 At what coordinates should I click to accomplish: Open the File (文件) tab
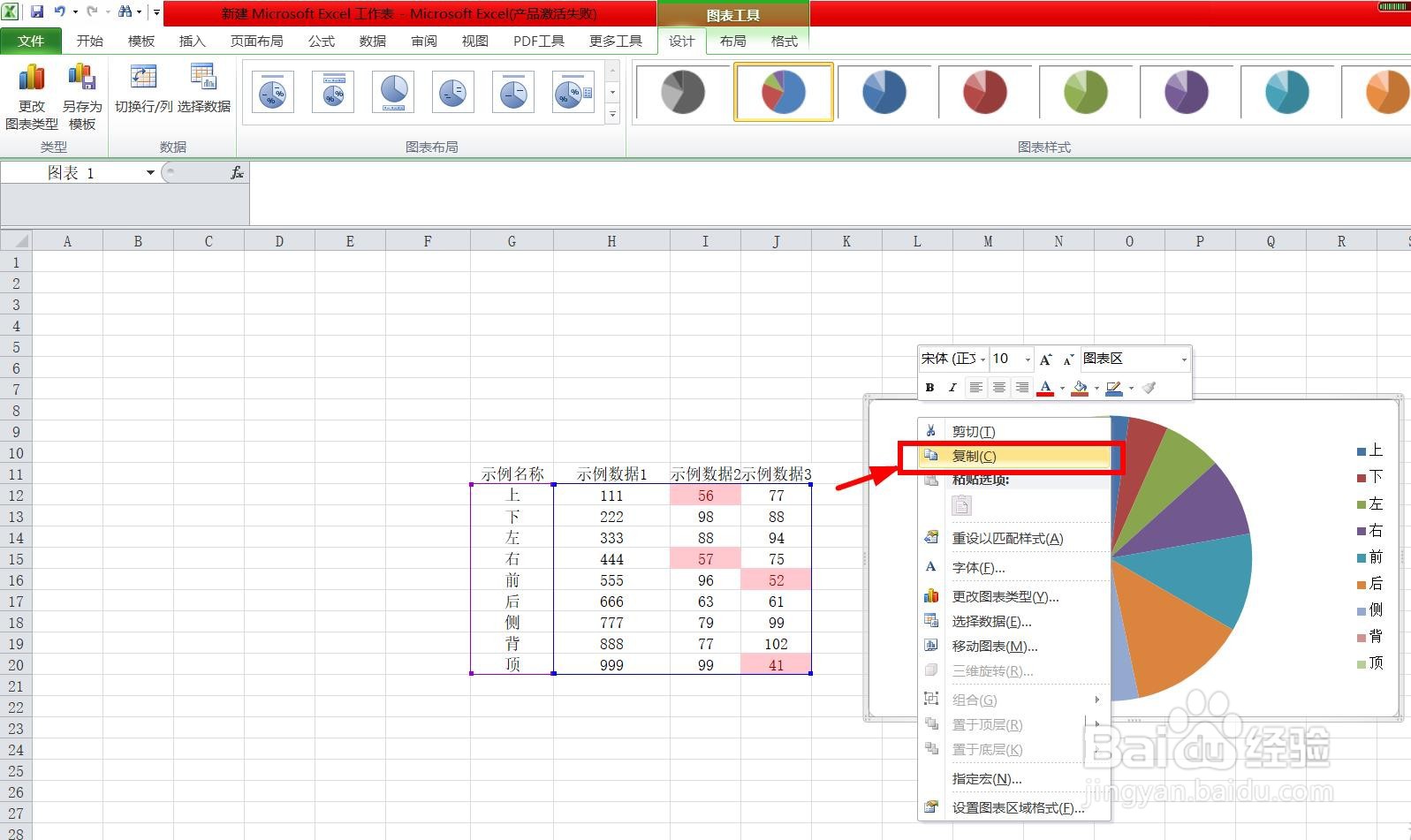pos(31,41)
